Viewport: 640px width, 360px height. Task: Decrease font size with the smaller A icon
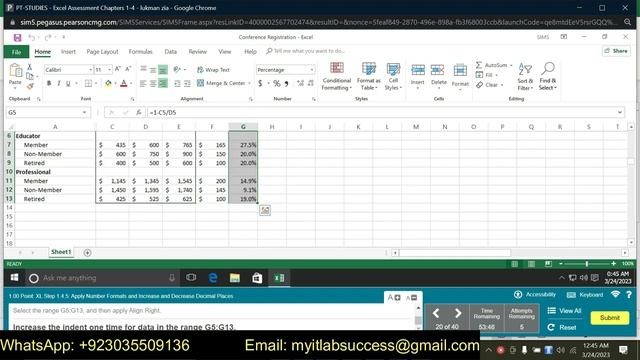[128, 69]
